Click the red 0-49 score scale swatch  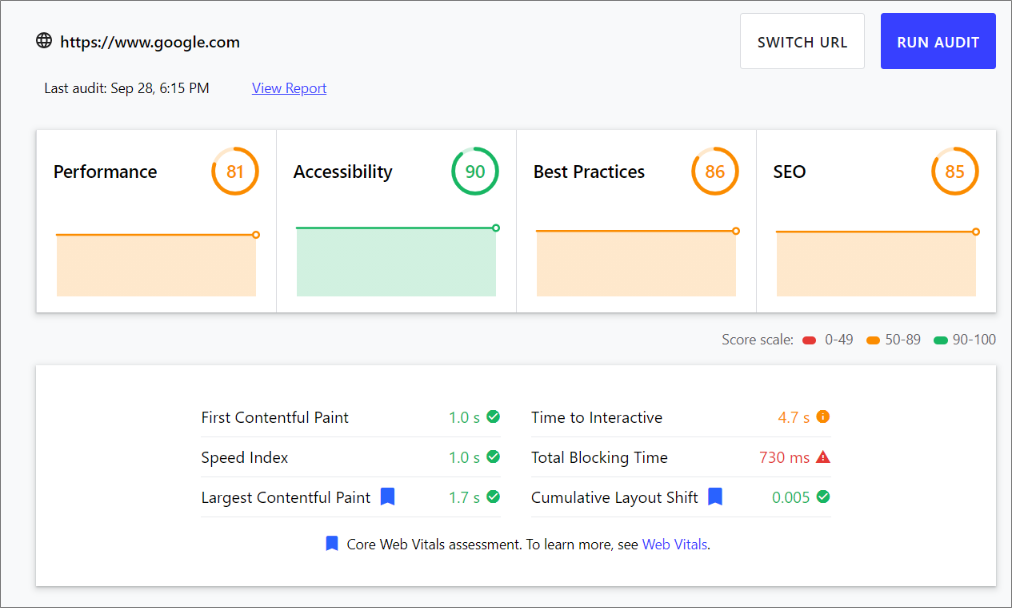pos(810,340)
